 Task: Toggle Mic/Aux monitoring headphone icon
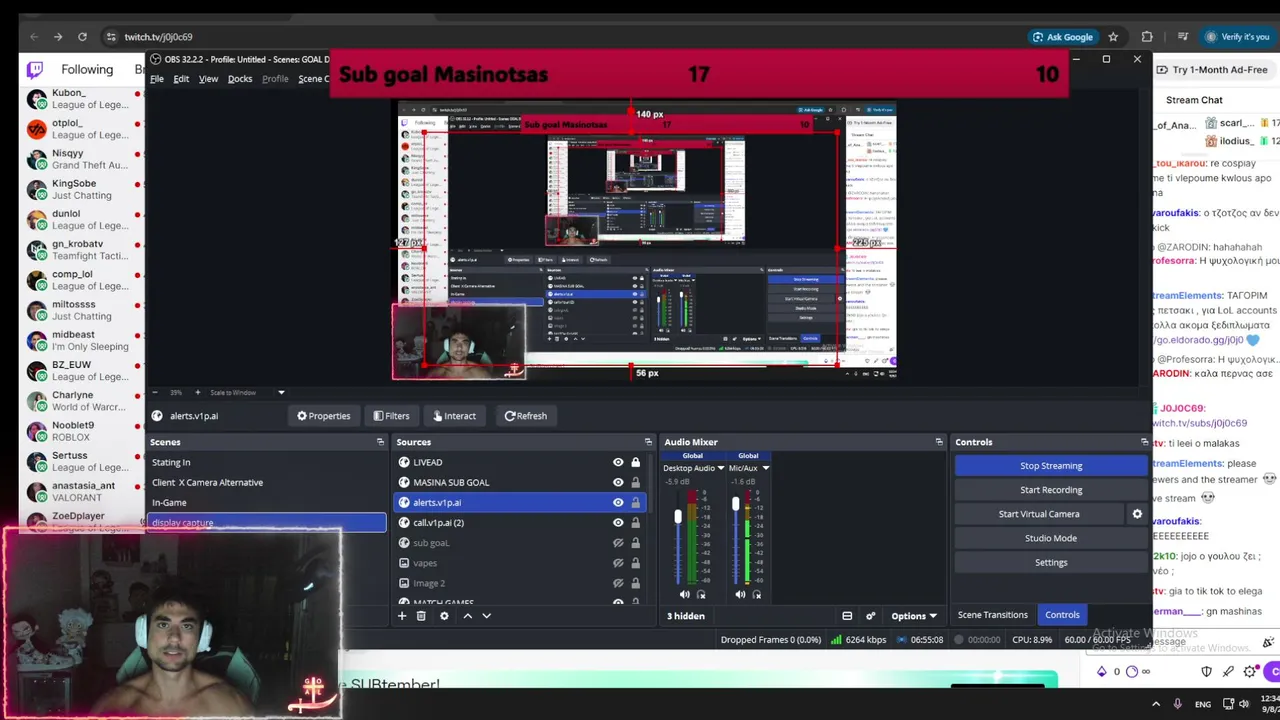pos(756,594)
